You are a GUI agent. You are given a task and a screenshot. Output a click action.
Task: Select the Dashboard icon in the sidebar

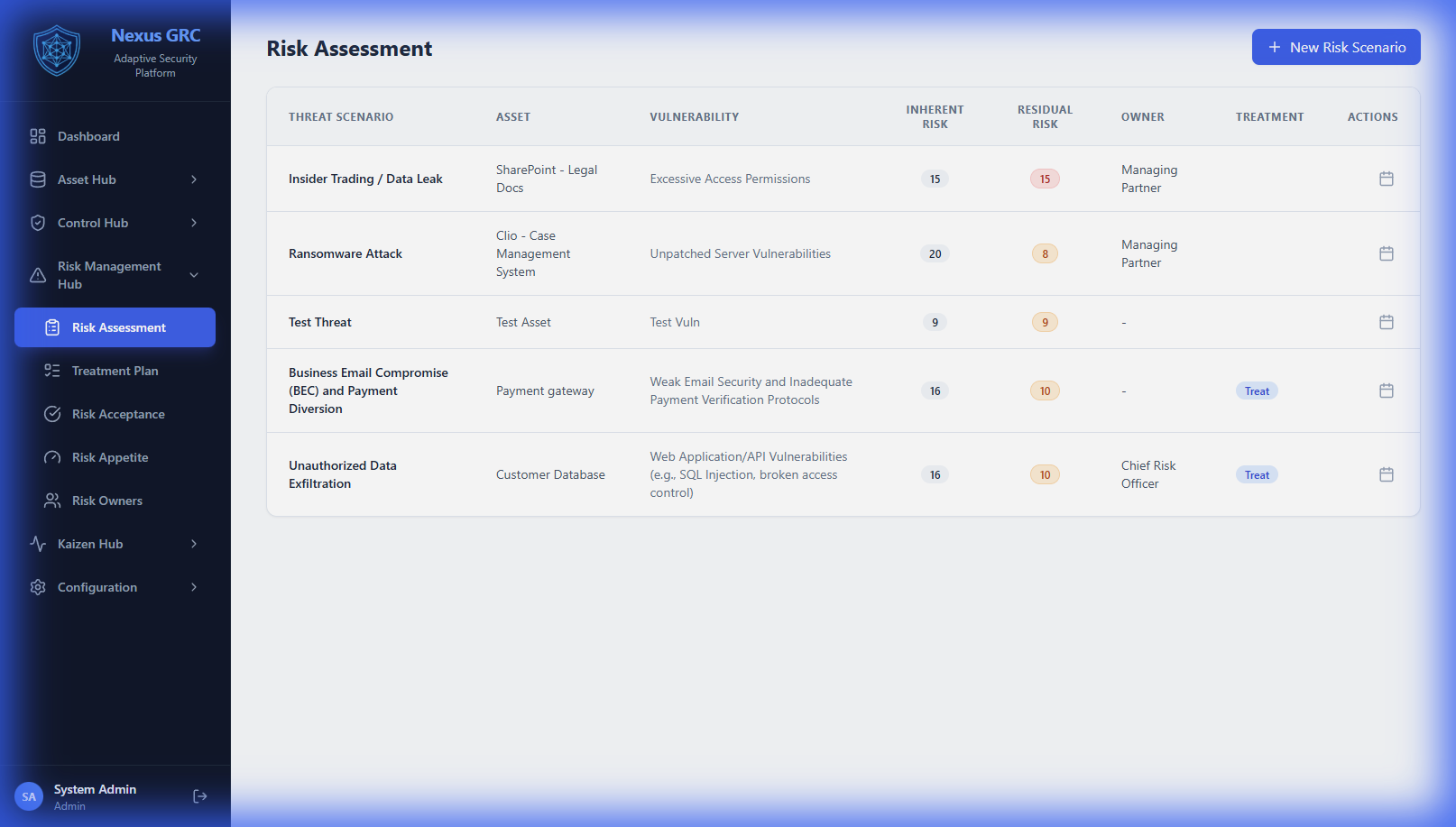37,136
